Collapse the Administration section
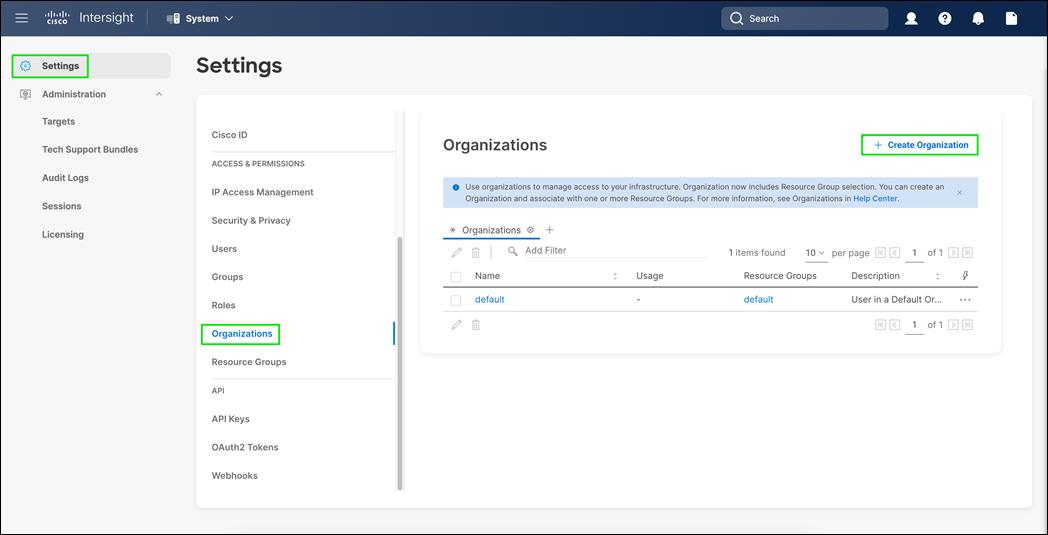The width and height of the screenshot is (1048, 535). [x=158, y=94]
